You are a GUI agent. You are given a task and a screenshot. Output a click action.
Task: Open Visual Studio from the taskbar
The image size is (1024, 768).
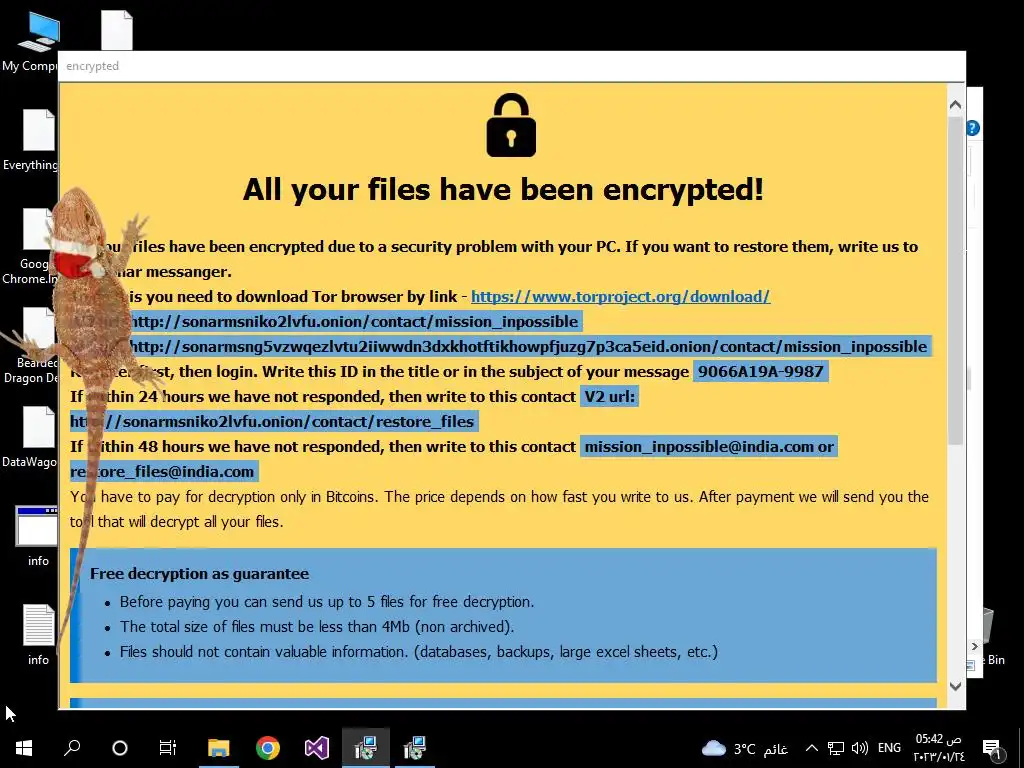(317, 748)
